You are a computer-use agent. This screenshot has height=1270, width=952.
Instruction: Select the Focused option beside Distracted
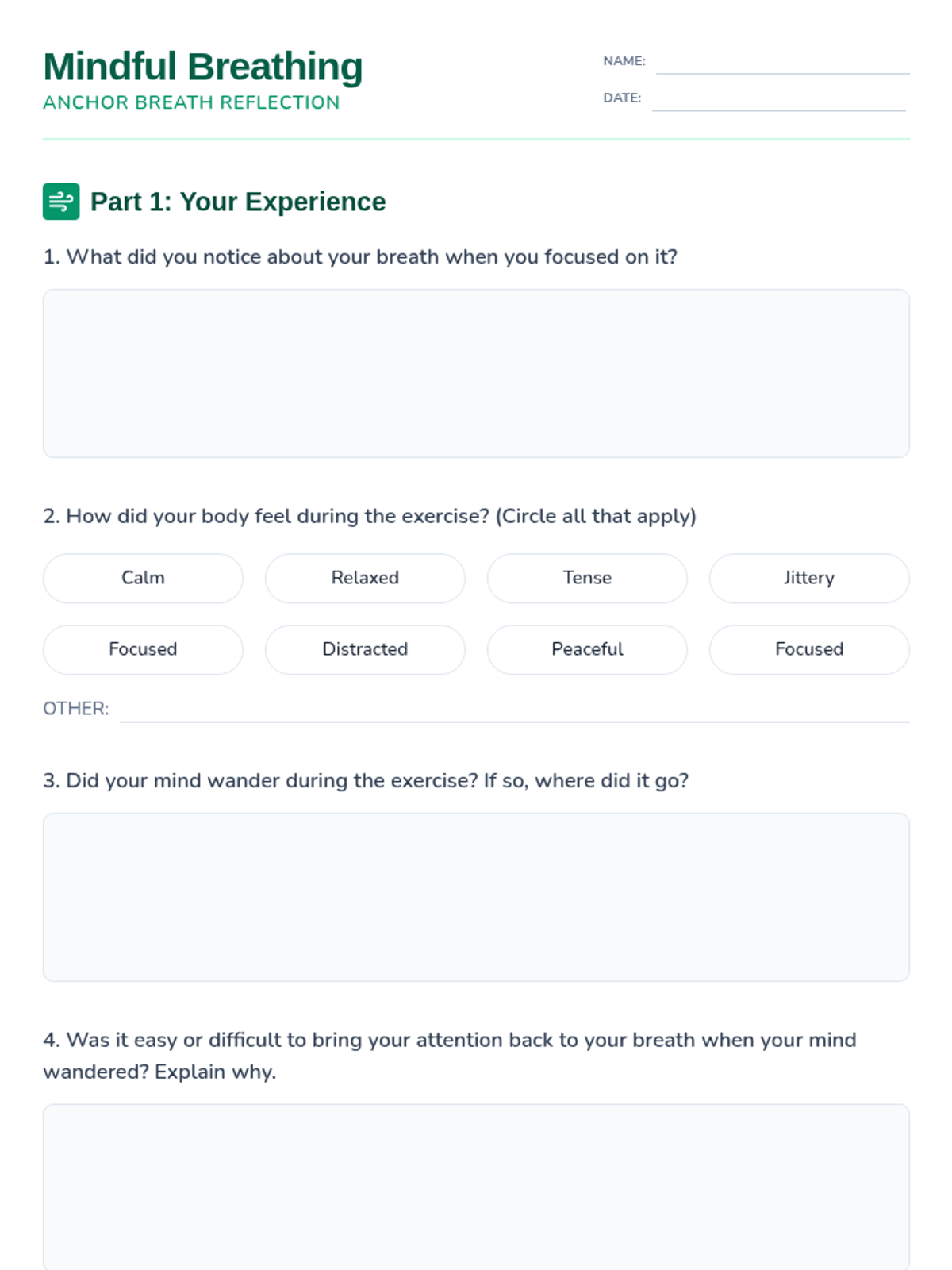(143, 649)
